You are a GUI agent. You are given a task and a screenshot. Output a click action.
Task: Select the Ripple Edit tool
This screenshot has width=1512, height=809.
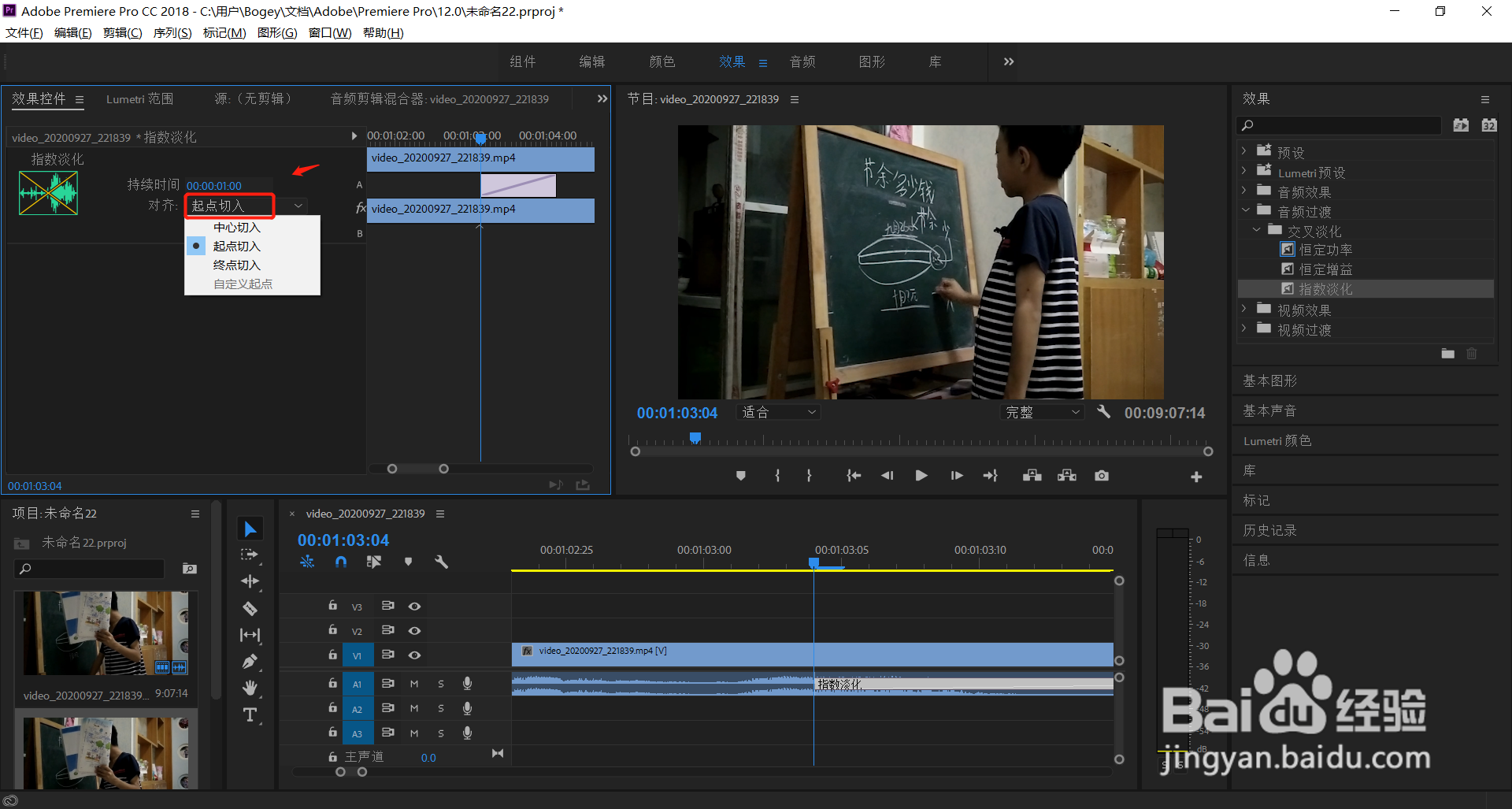pyautogui.click(x=250, y=581)
